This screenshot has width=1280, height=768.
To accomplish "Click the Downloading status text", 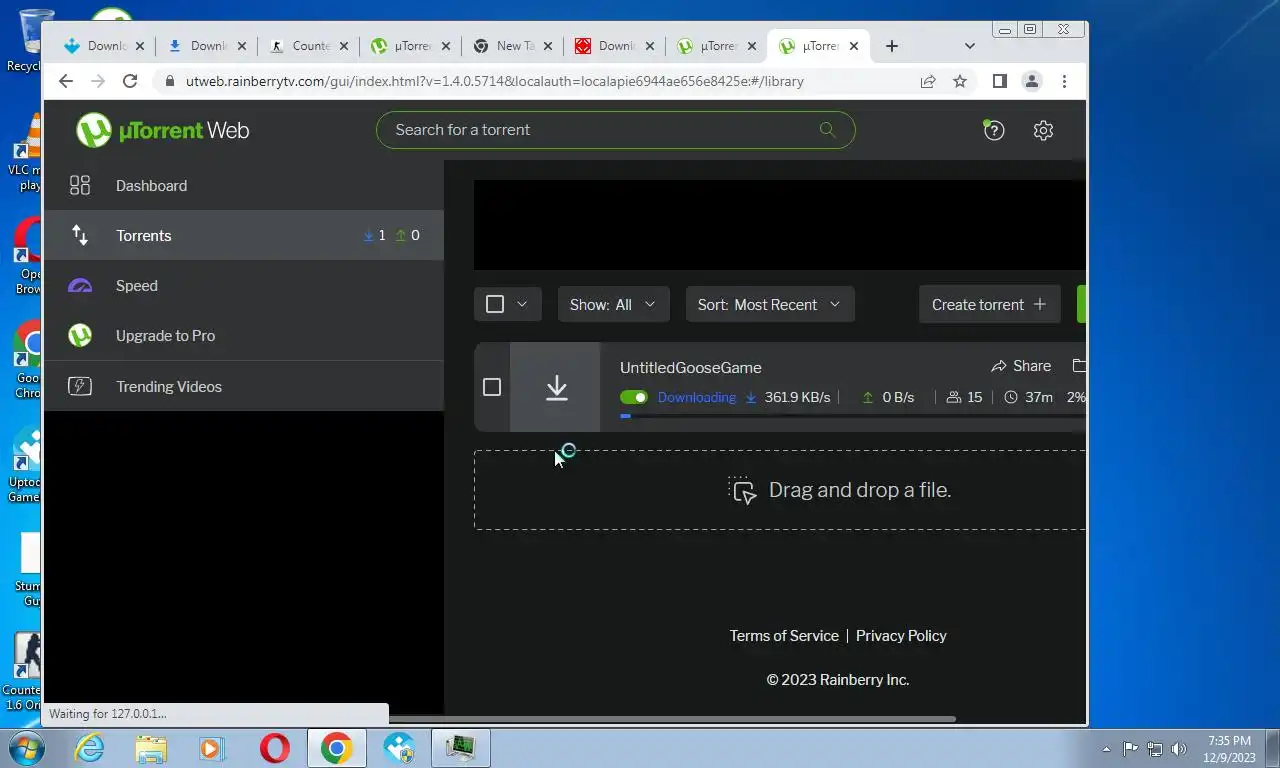I will pyautogui.click(x=697, y=397).
